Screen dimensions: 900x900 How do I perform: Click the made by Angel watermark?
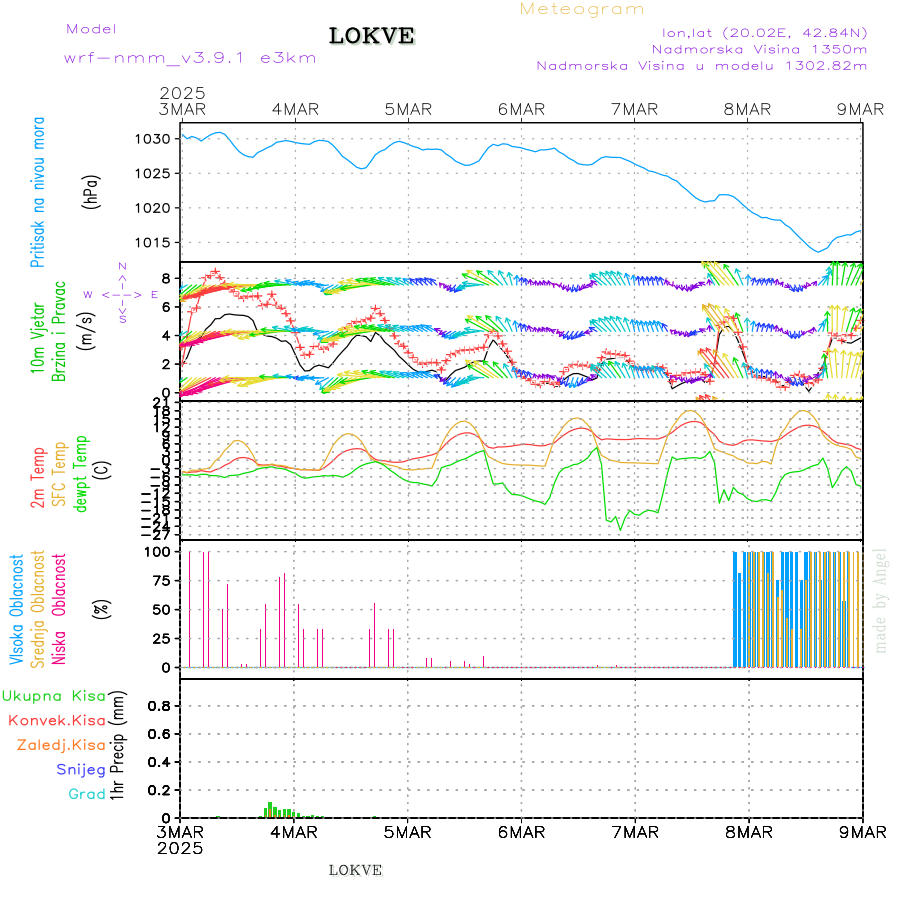[881, 600]
